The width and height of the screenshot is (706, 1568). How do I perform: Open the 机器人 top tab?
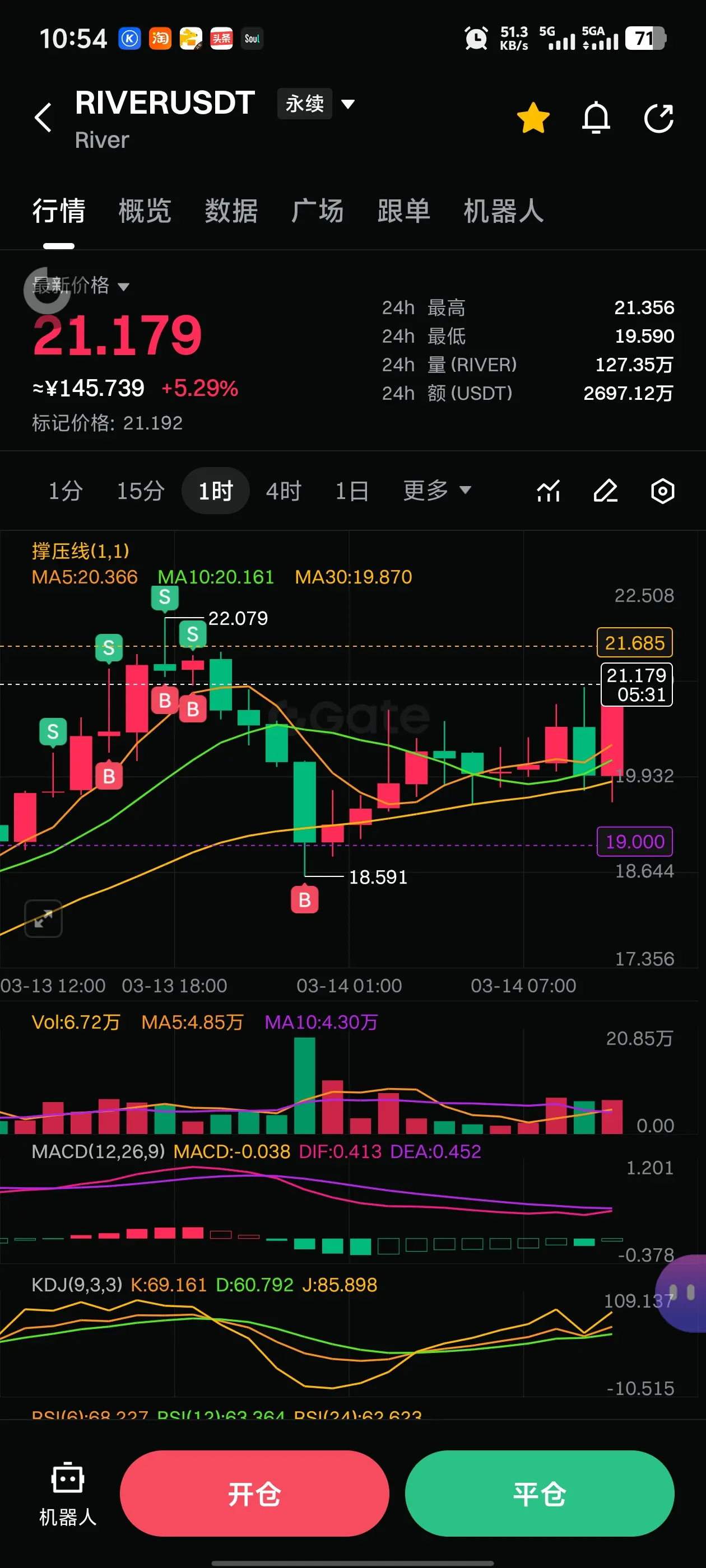(x=504, y=211)
